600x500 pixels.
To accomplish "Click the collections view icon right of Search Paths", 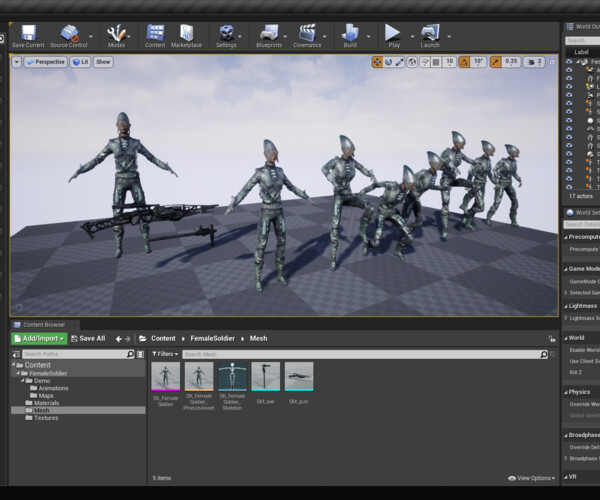I will pyautogui.click(x=140, y=354).
